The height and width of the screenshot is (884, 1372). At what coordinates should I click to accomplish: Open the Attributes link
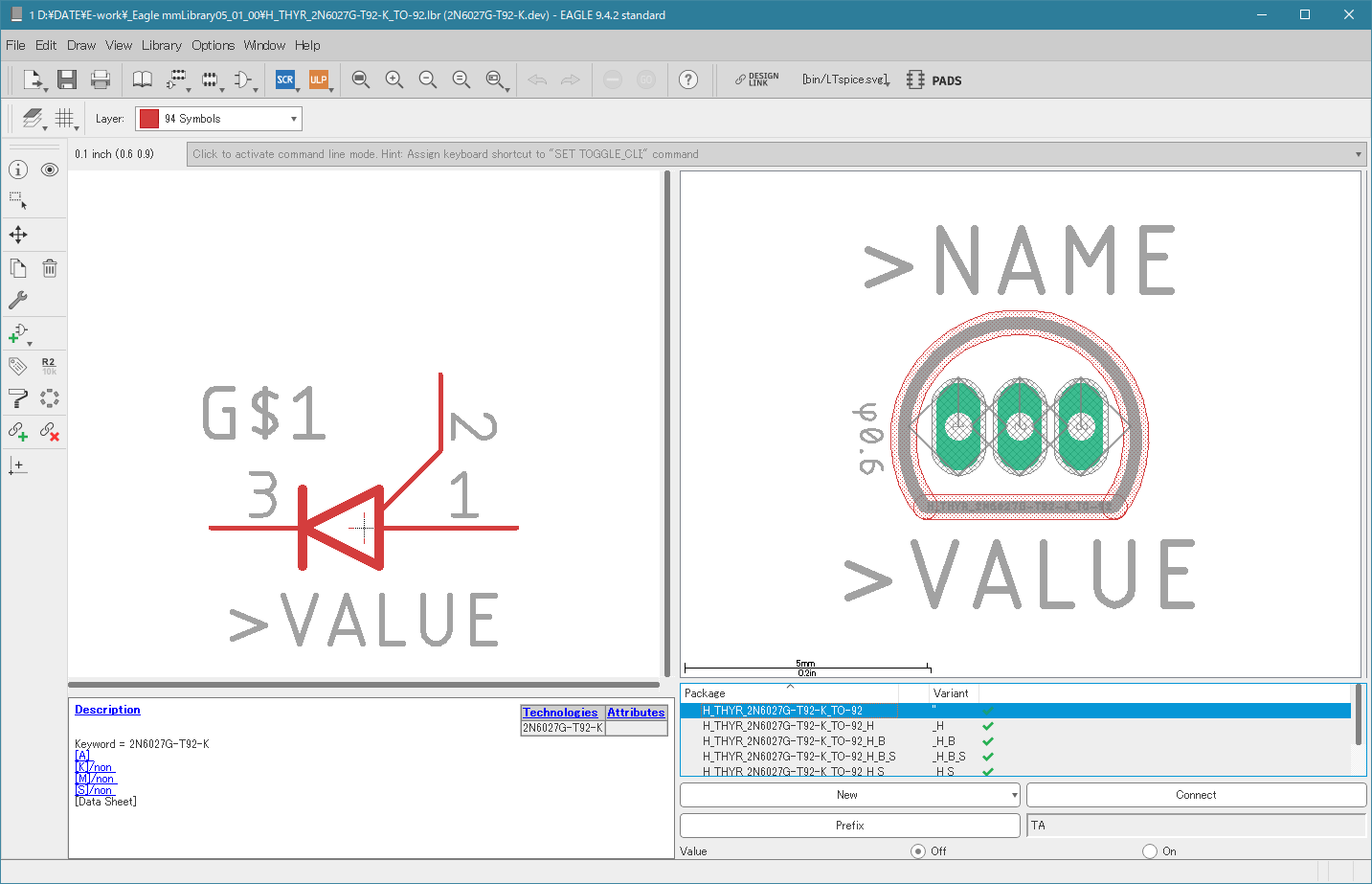coord(636,713)
